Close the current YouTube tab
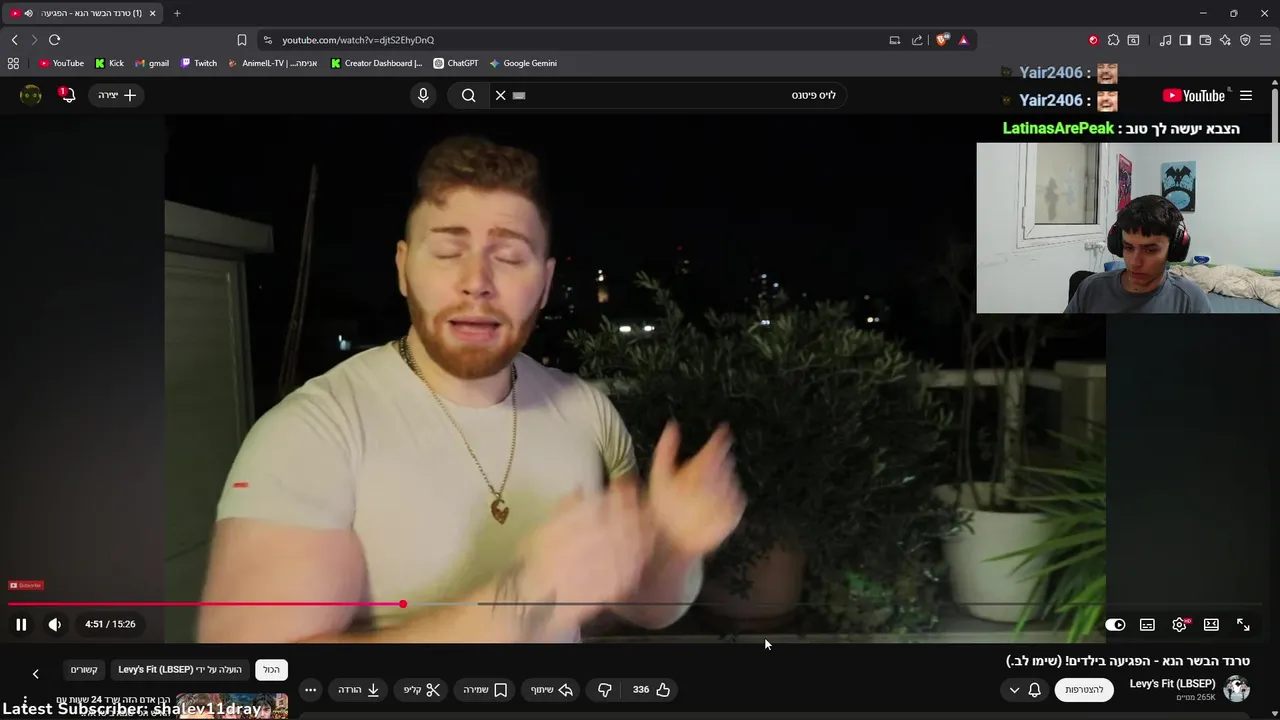This screenshot has height=720, width=1280. coord(152,13)
